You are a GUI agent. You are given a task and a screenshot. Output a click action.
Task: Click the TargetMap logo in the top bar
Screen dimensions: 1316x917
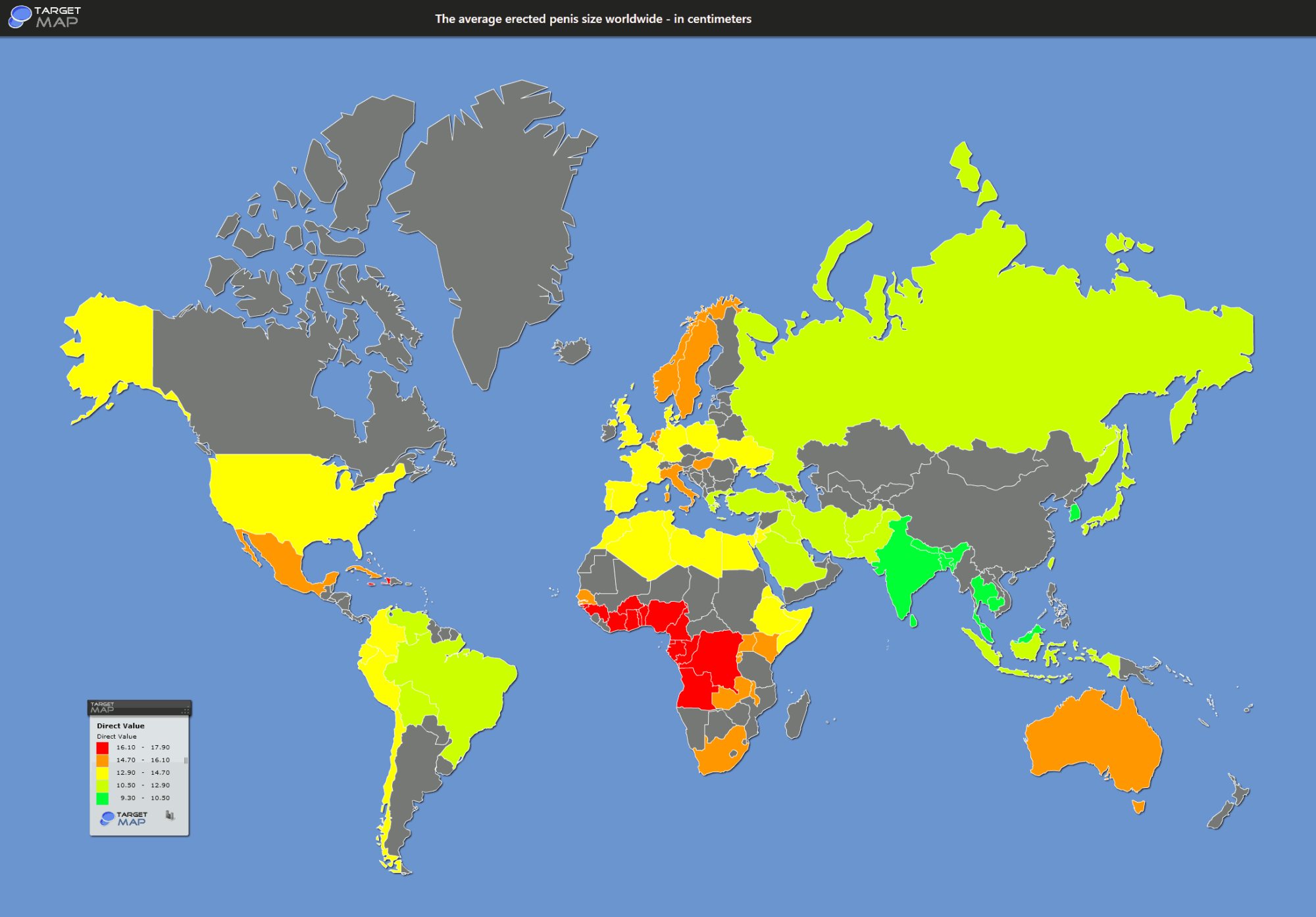44,17
